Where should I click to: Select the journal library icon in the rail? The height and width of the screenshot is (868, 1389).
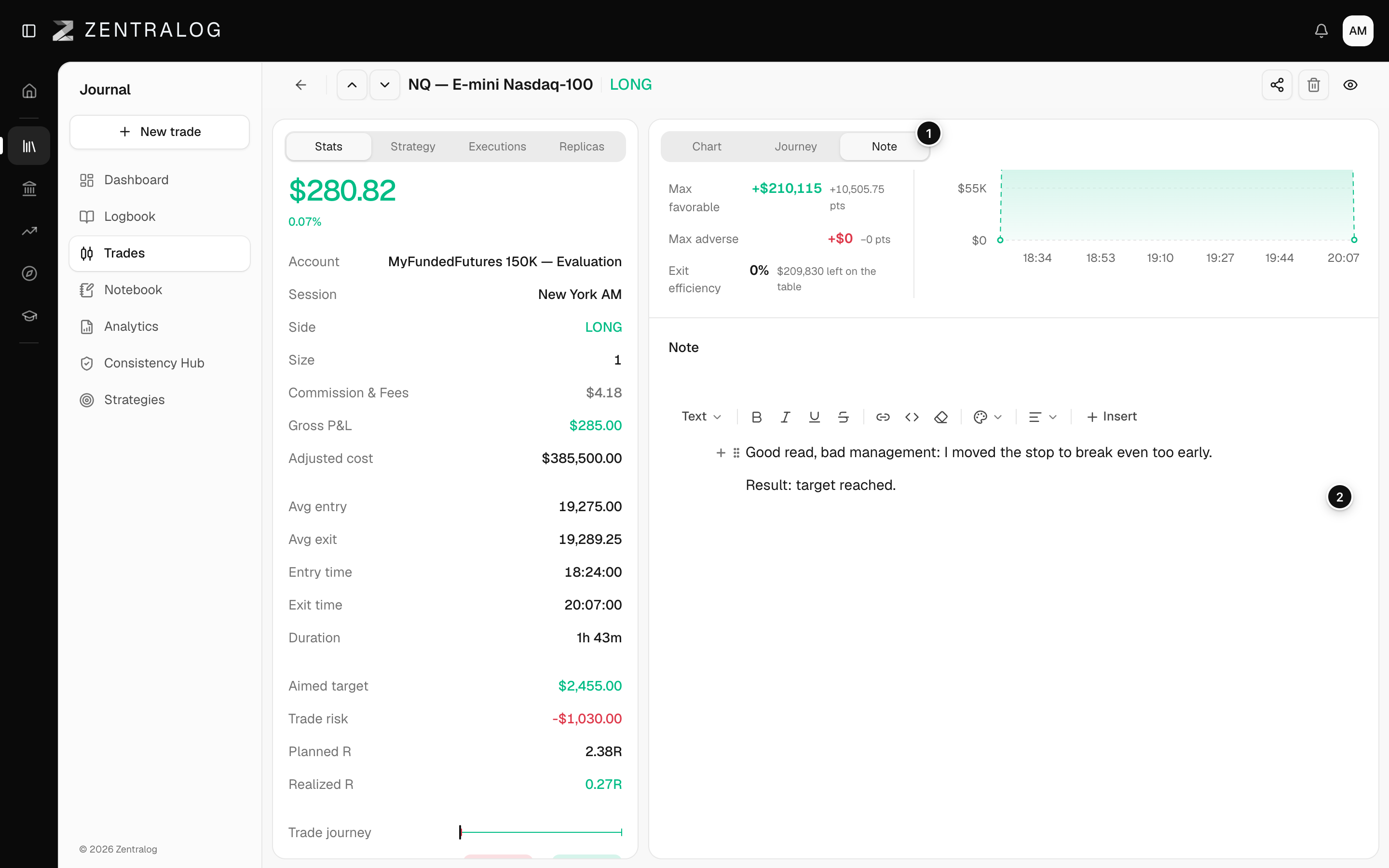(29, 146)
